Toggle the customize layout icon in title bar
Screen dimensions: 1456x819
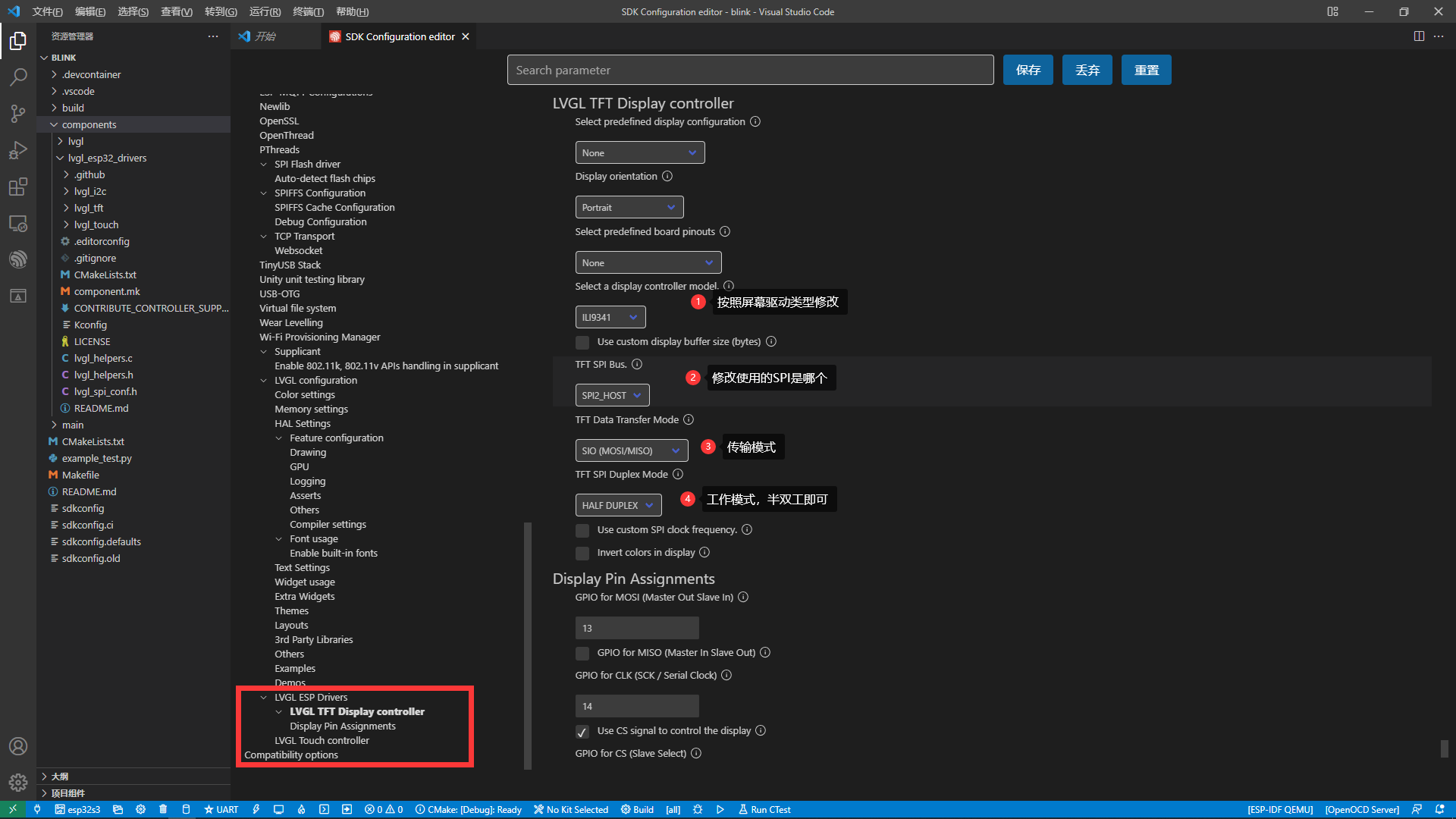click(1332, 11)
